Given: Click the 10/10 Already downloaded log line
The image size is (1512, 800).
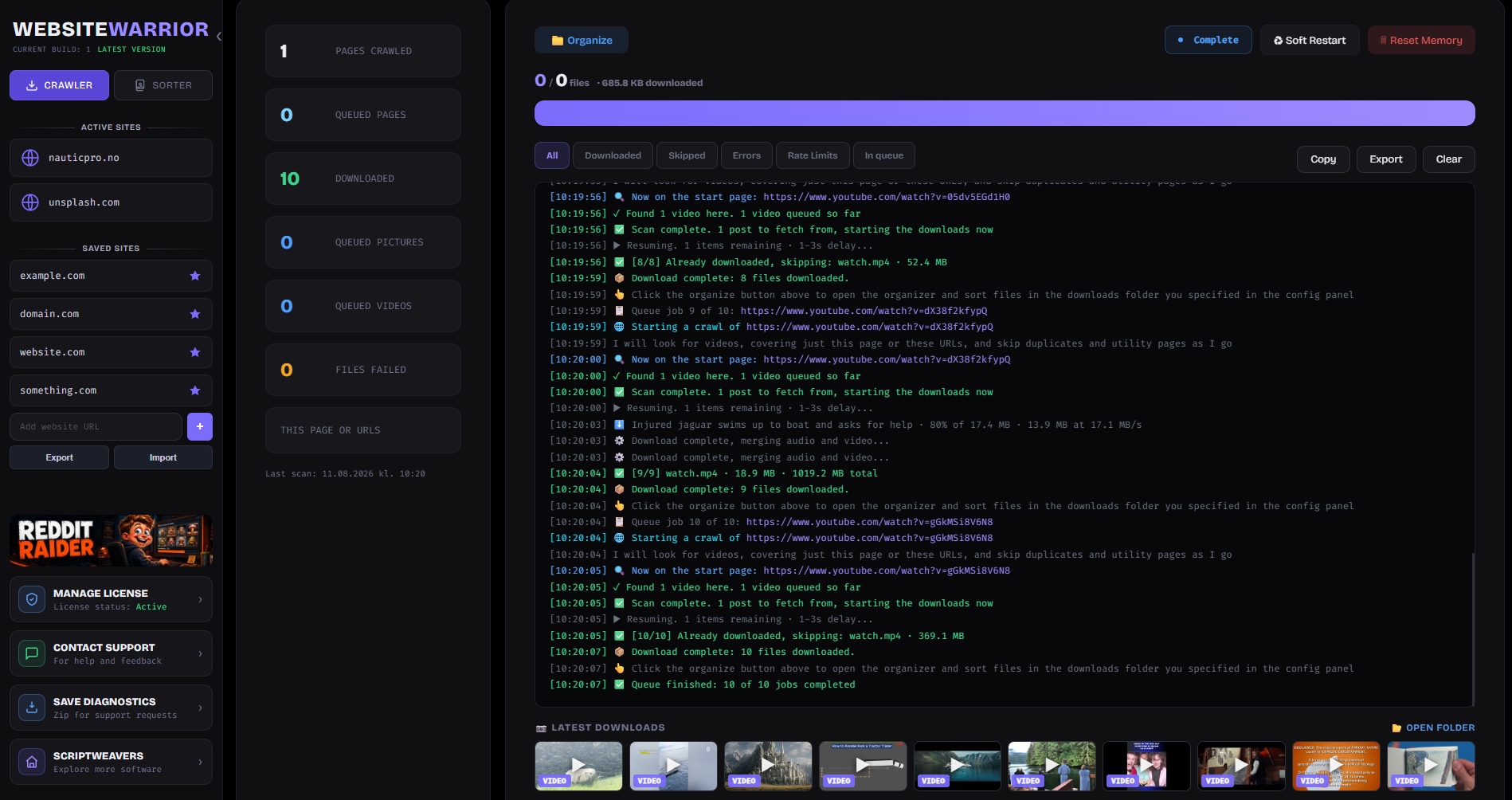Looking at the screenshot, I should click(757, 636).
